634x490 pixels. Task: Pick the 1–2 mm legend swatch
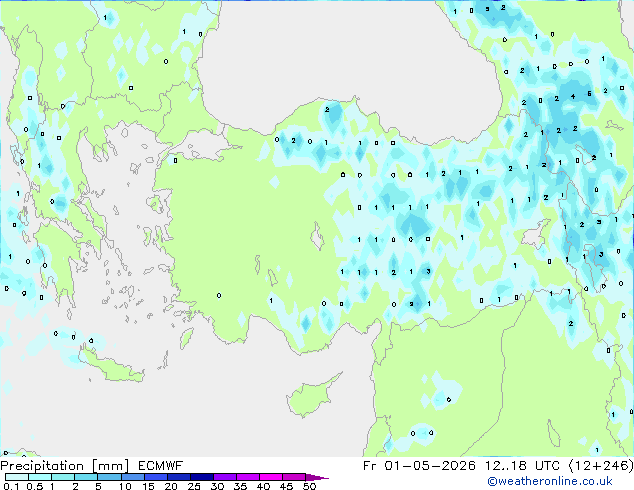tap(63, 477)
